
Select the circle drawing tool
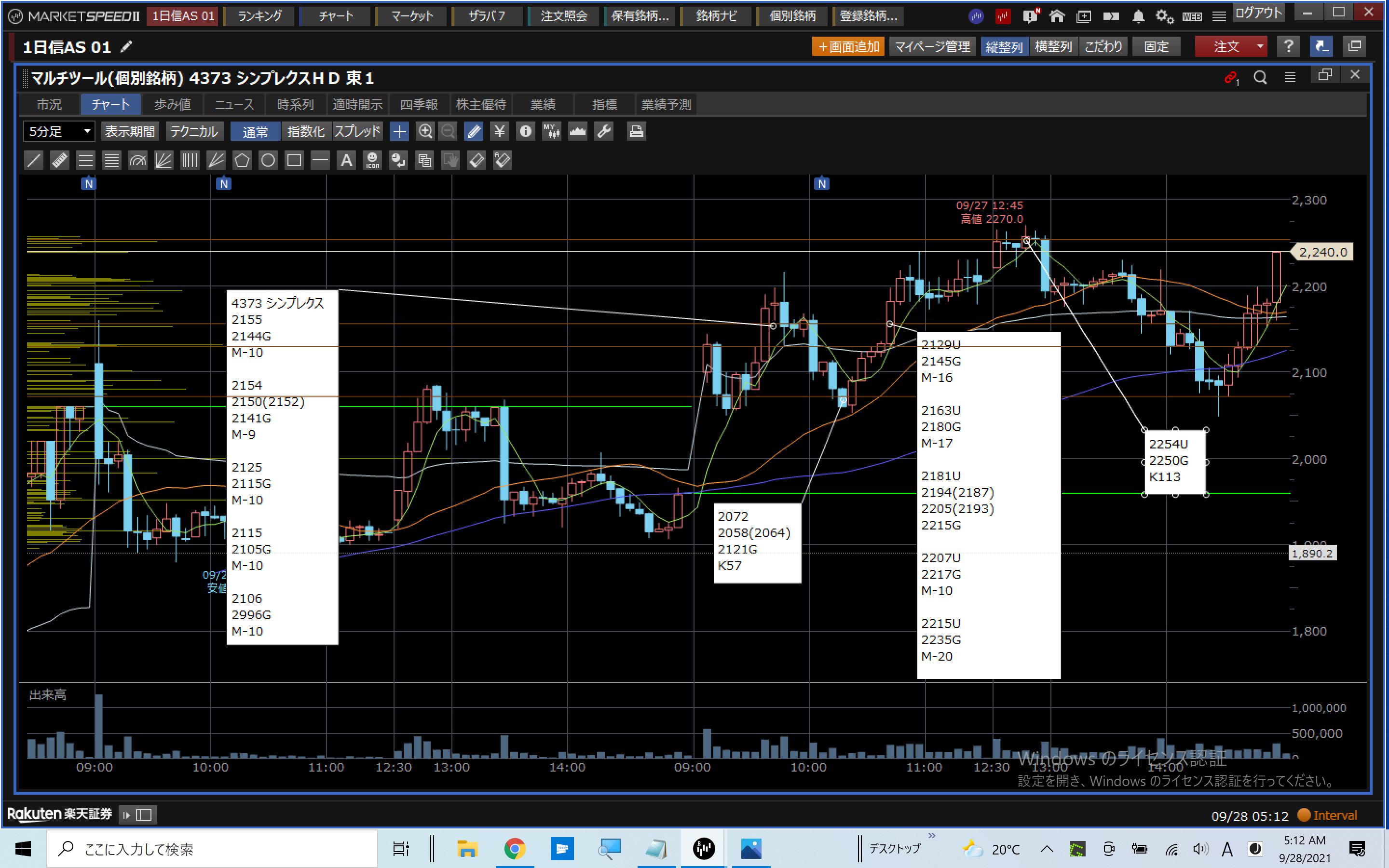pos(268,160)
